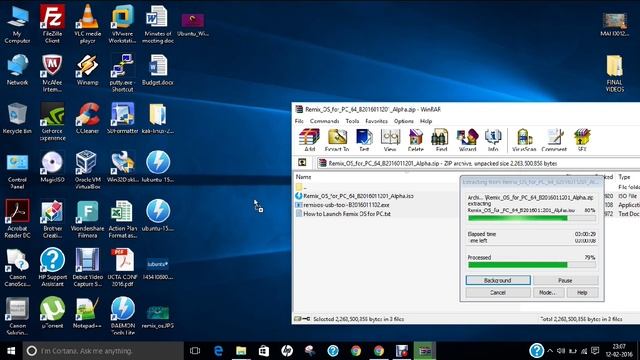640x360 pixels.
Task: Select remix_os.JPG desktop file
Action: [158, 316]
